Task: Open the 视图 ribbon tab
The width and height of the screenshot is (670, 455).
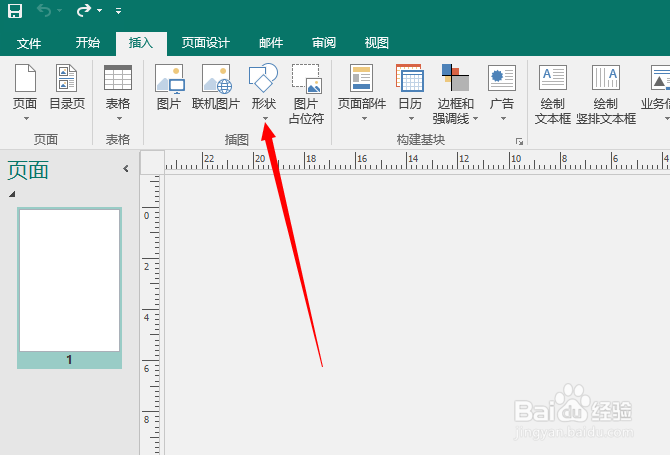Action: coord(376,43)
